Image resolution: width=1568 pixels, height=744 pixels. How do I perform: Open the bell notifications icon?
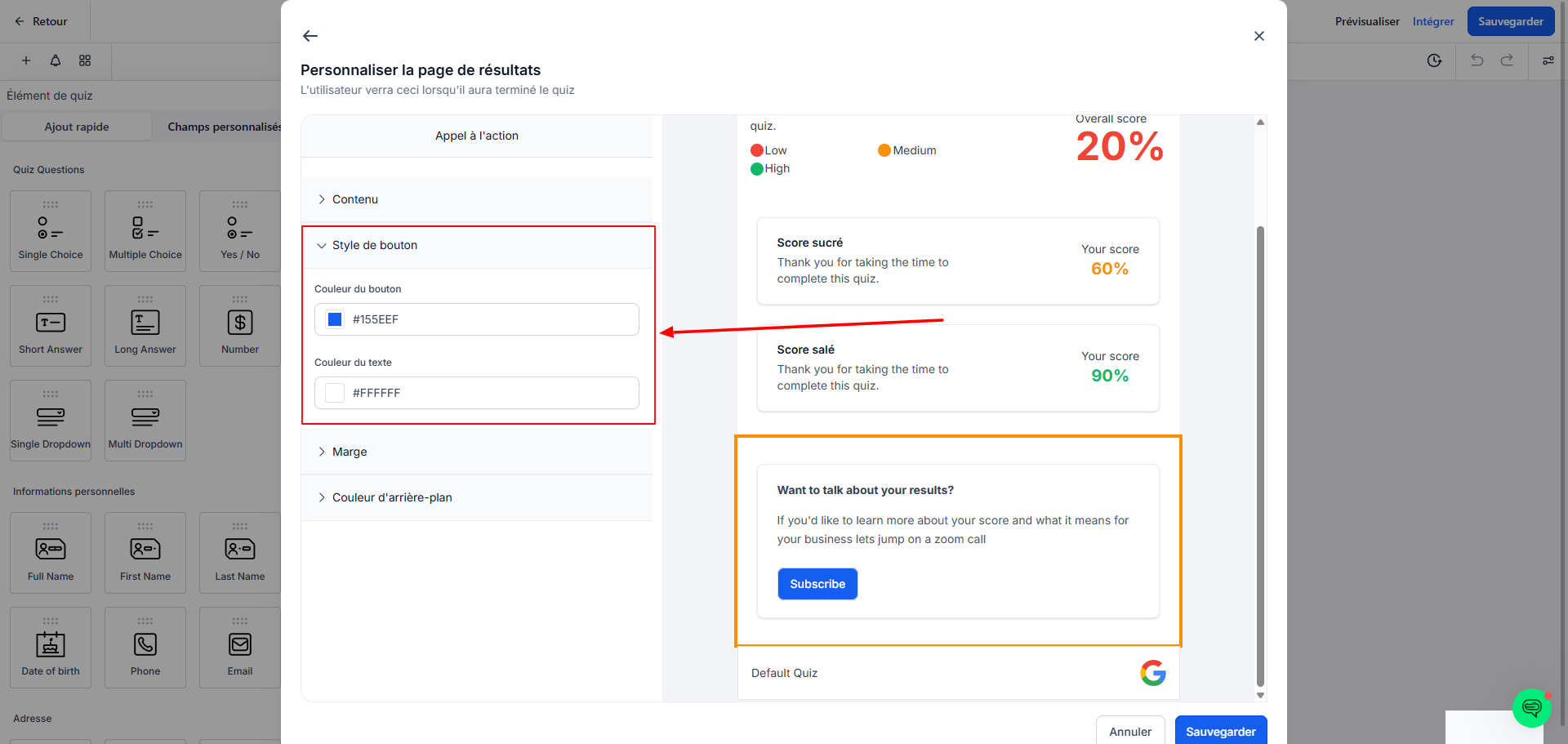point(56,60)
